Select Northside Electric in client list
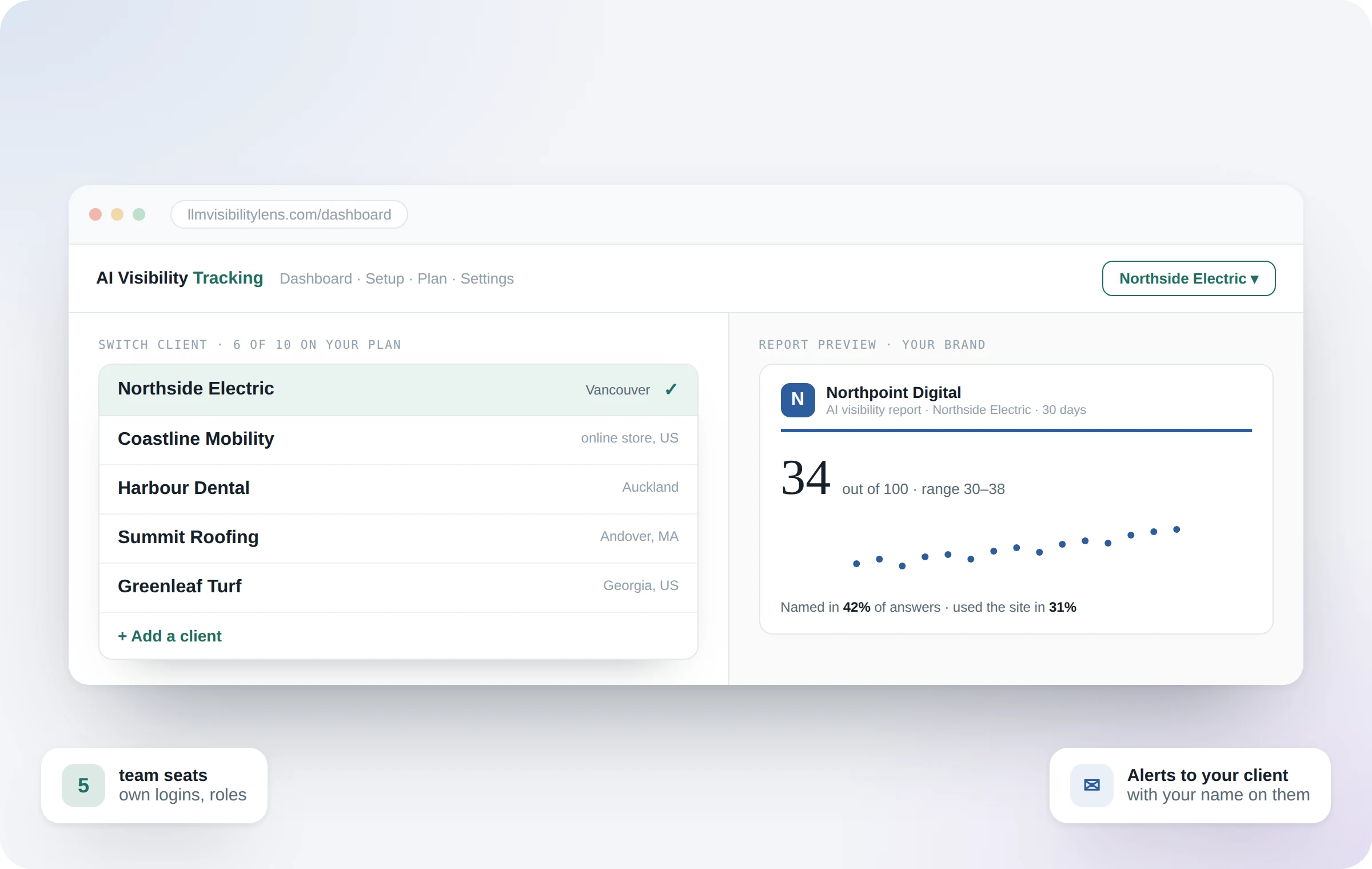1372x869 pixels. [398, 390]
